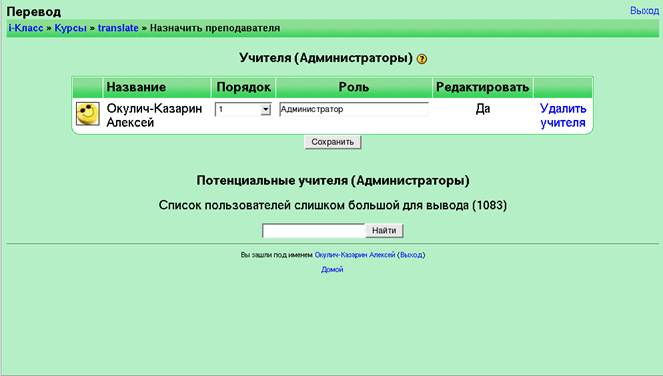Click Потенциальные учителя (Администраторы) heading

point(333,181)
